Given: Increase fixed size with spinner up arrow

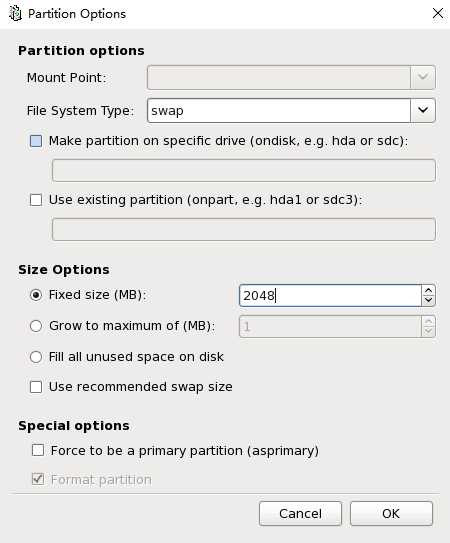Looking at the screenshot, I should pos(429,291).
